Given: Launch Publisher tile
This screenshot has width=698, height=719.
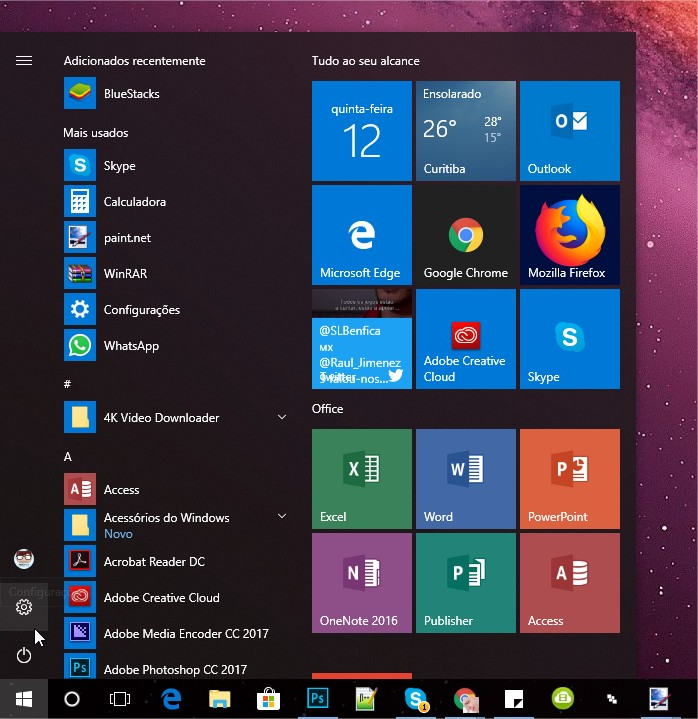Looking at the screenshot, I should [x=466, y=583].
